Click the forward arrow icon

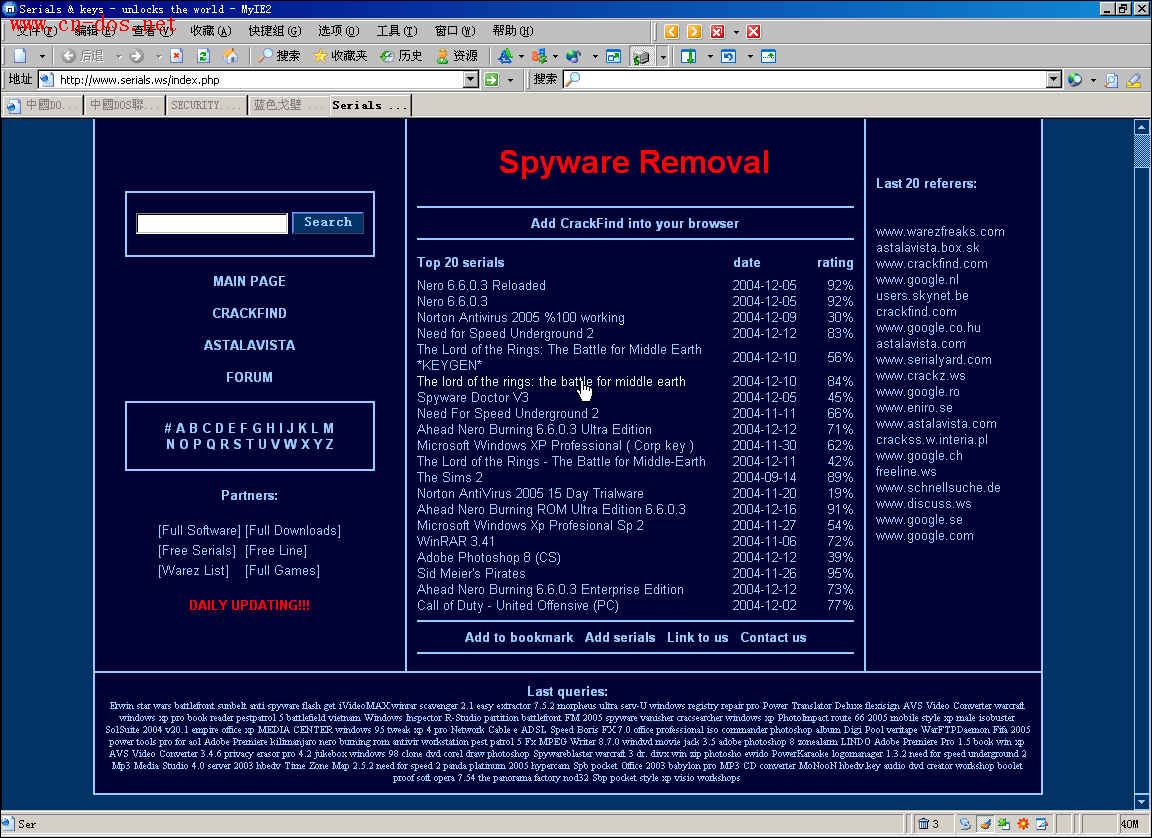coord(136,56)
